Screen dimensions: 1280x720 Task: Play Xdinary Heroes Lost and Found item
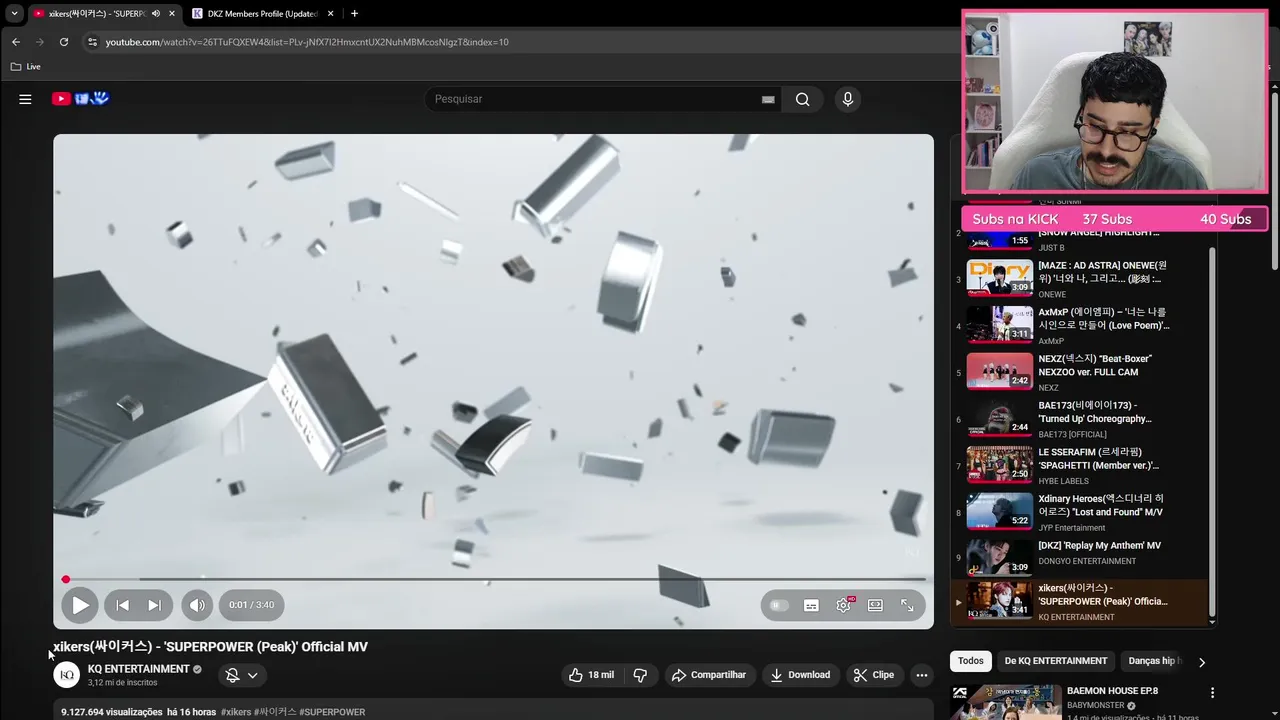[1080, 513]
